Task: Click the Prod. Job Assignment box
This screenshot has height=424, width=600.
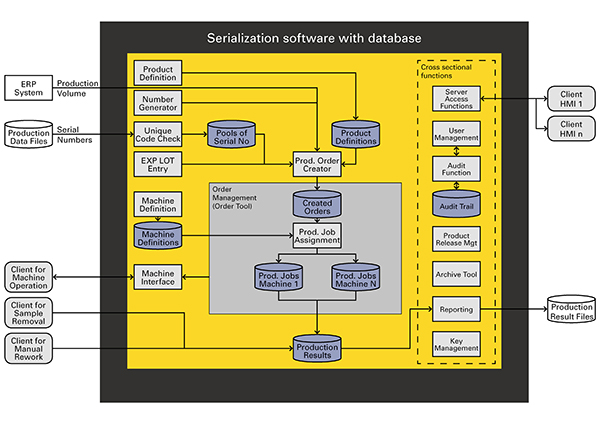Action: click(x=317, y=236)
